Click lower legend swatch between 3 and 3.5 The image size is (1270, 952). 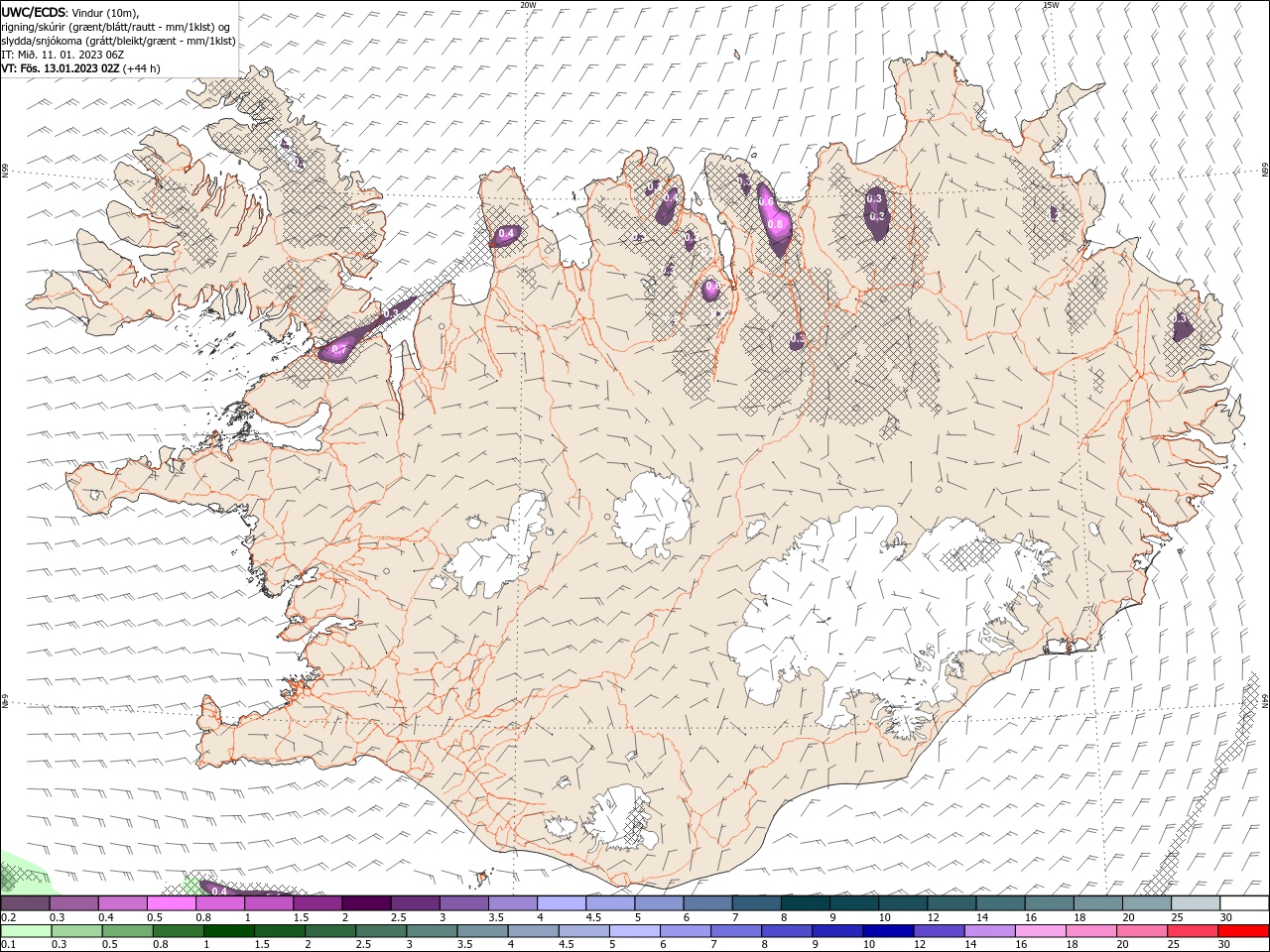pos(431,931)
